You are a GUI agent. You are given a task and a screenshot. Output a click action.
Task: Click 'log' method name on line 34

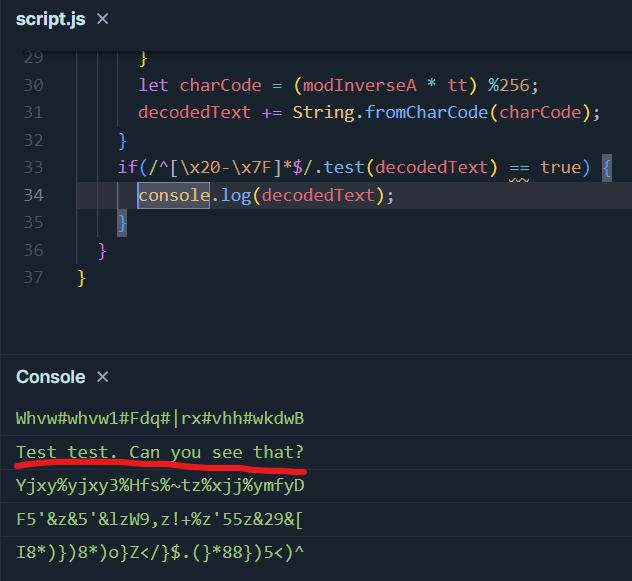[236, 196]
